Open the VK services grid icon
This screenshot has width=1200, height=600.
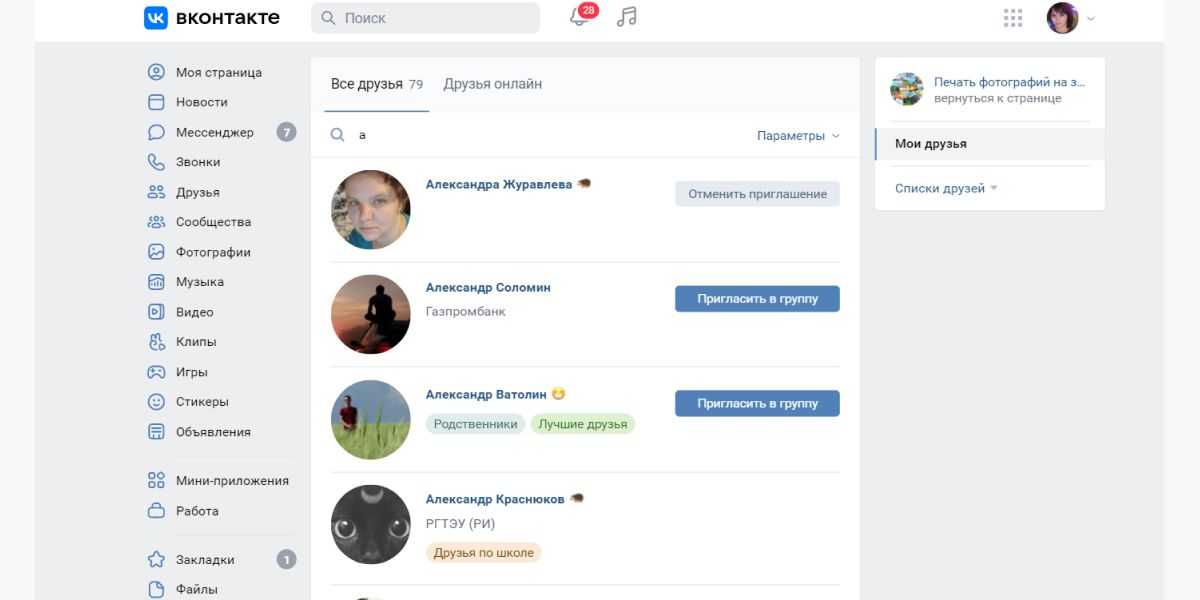[1013, 18]
